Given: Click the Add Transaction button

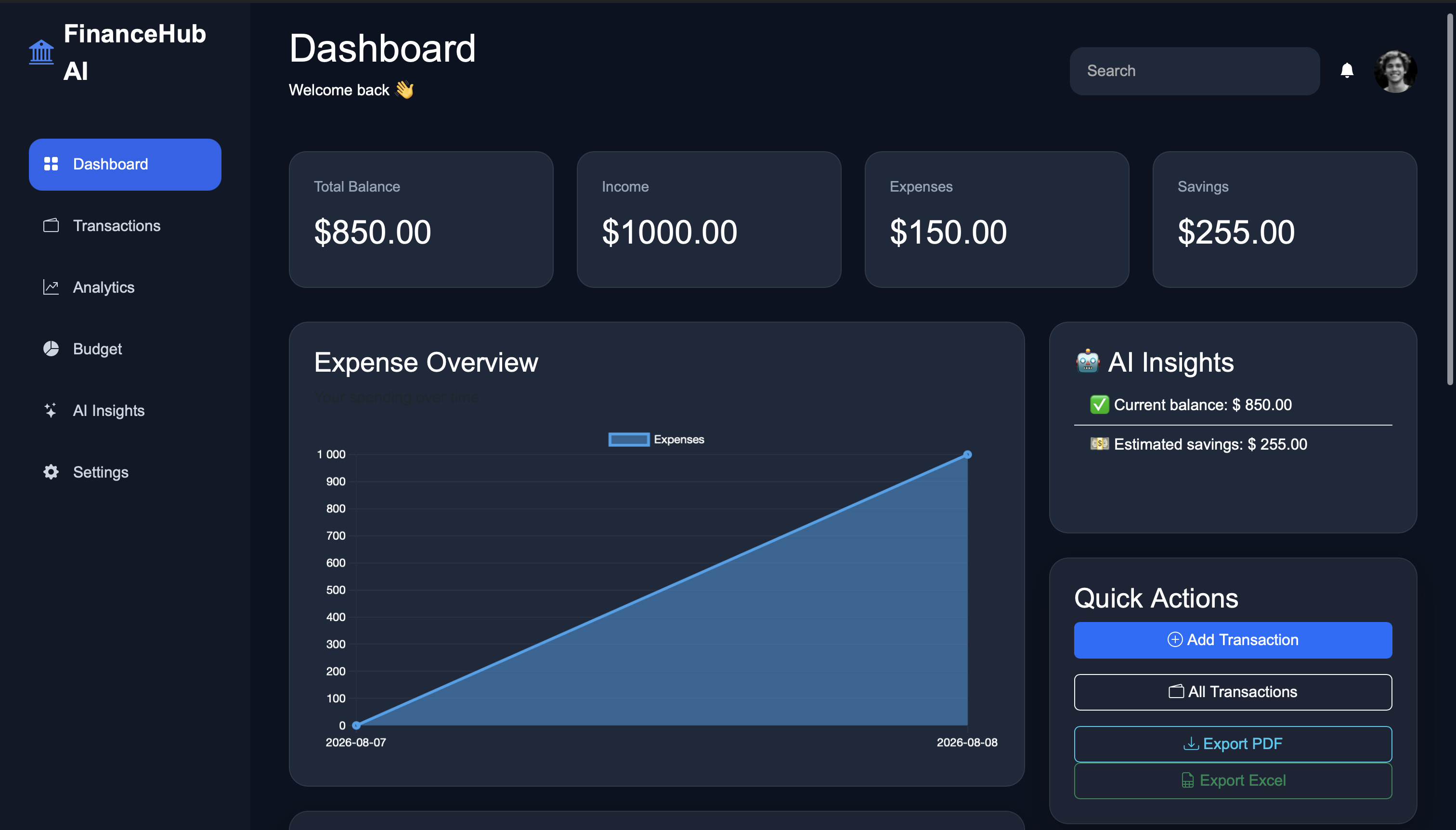Looking at the screenshot, I should tap(1233, 640).
